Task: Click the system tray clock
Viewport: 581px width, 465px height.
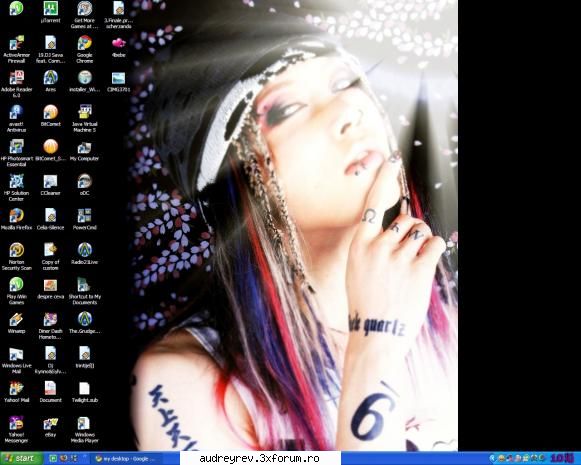Action: pos(563,459)
